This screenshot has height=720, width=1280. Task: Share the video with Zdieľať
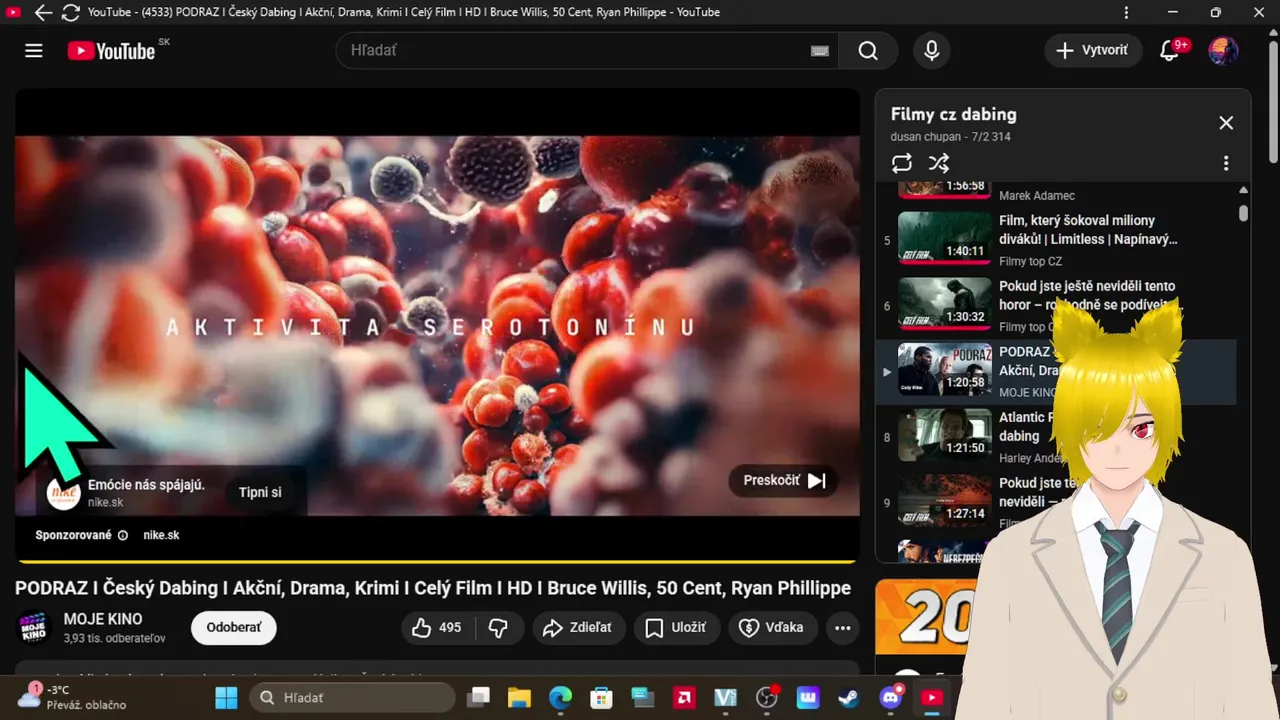579,628
